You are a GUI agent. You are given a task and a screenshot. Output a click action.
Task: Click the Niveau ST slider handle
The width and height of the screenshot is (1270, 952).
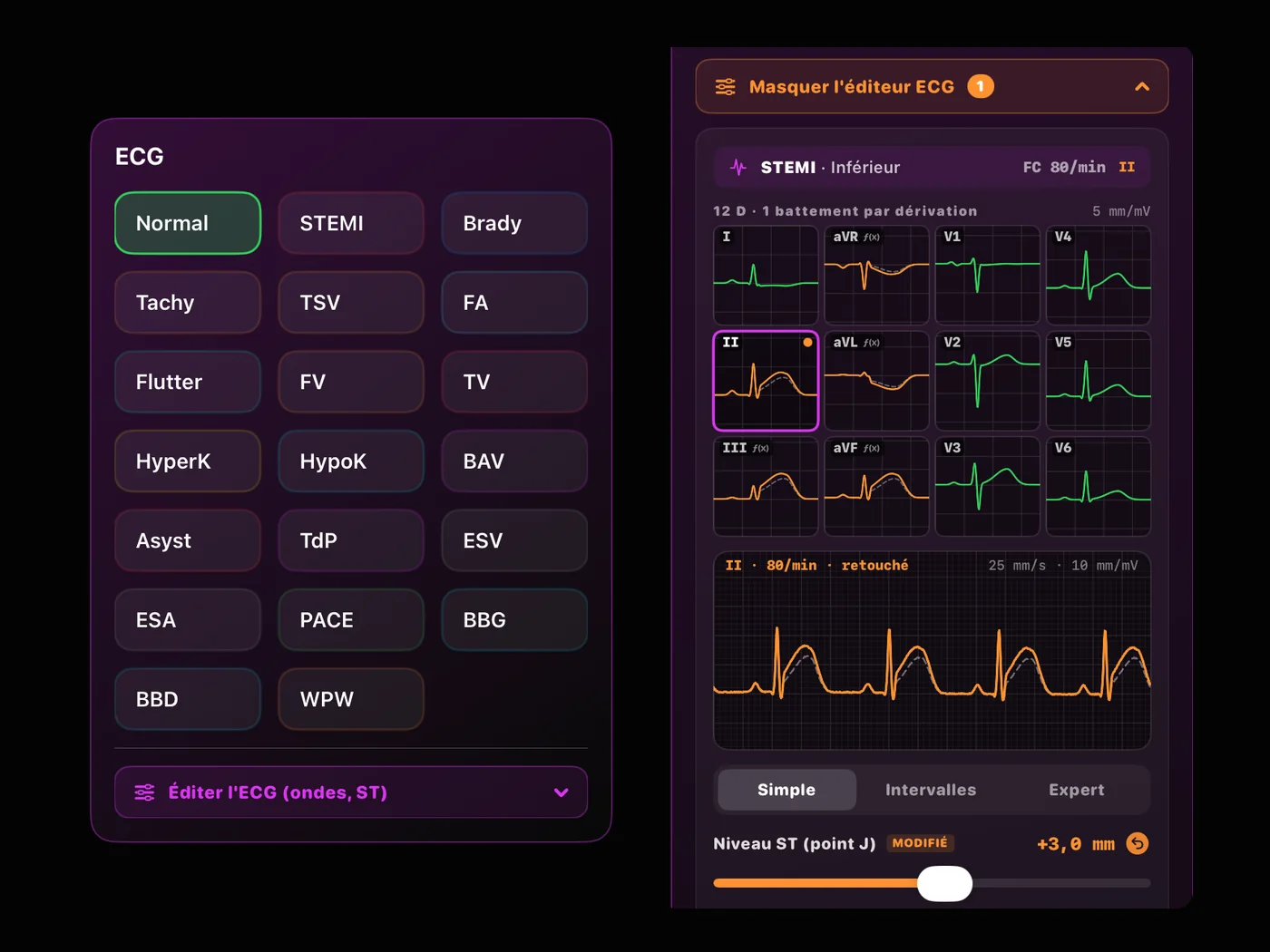[x=944, y=883]
